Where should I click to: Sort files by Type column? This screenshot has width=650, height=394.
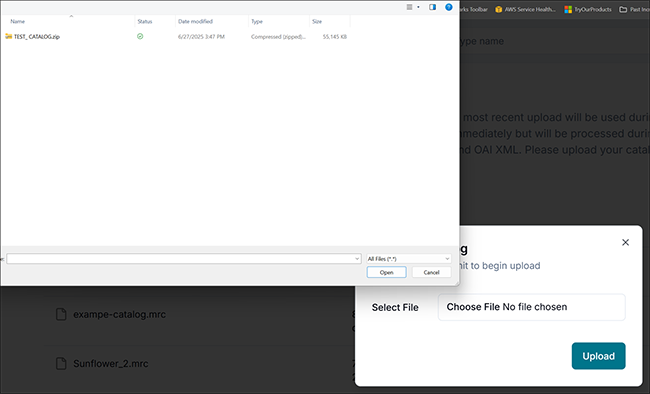[257, 22]
